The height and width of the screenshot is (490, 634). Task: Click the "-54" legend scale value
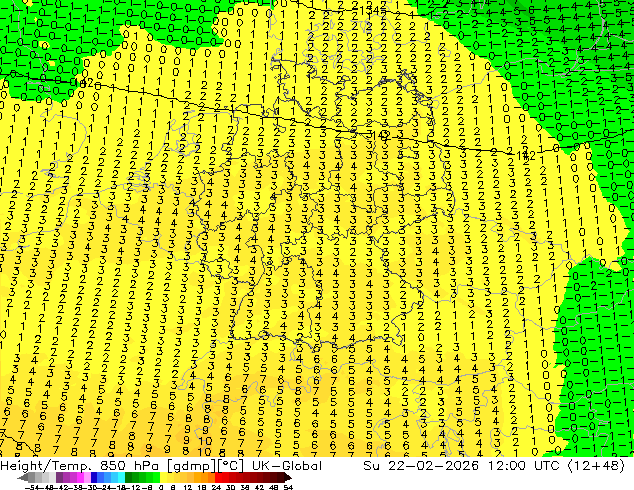[x=32, y=488]
